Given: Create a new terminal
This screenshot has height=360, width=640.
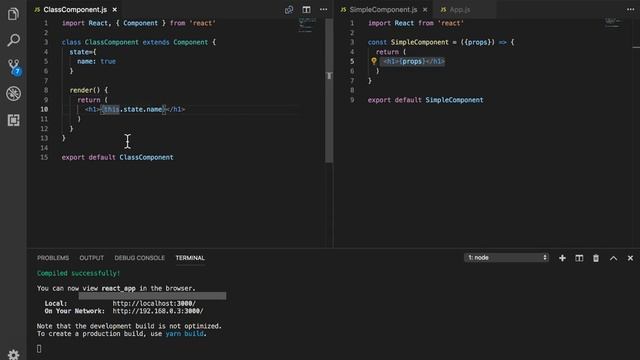Looking at the screenshot, I should point(562,258).
